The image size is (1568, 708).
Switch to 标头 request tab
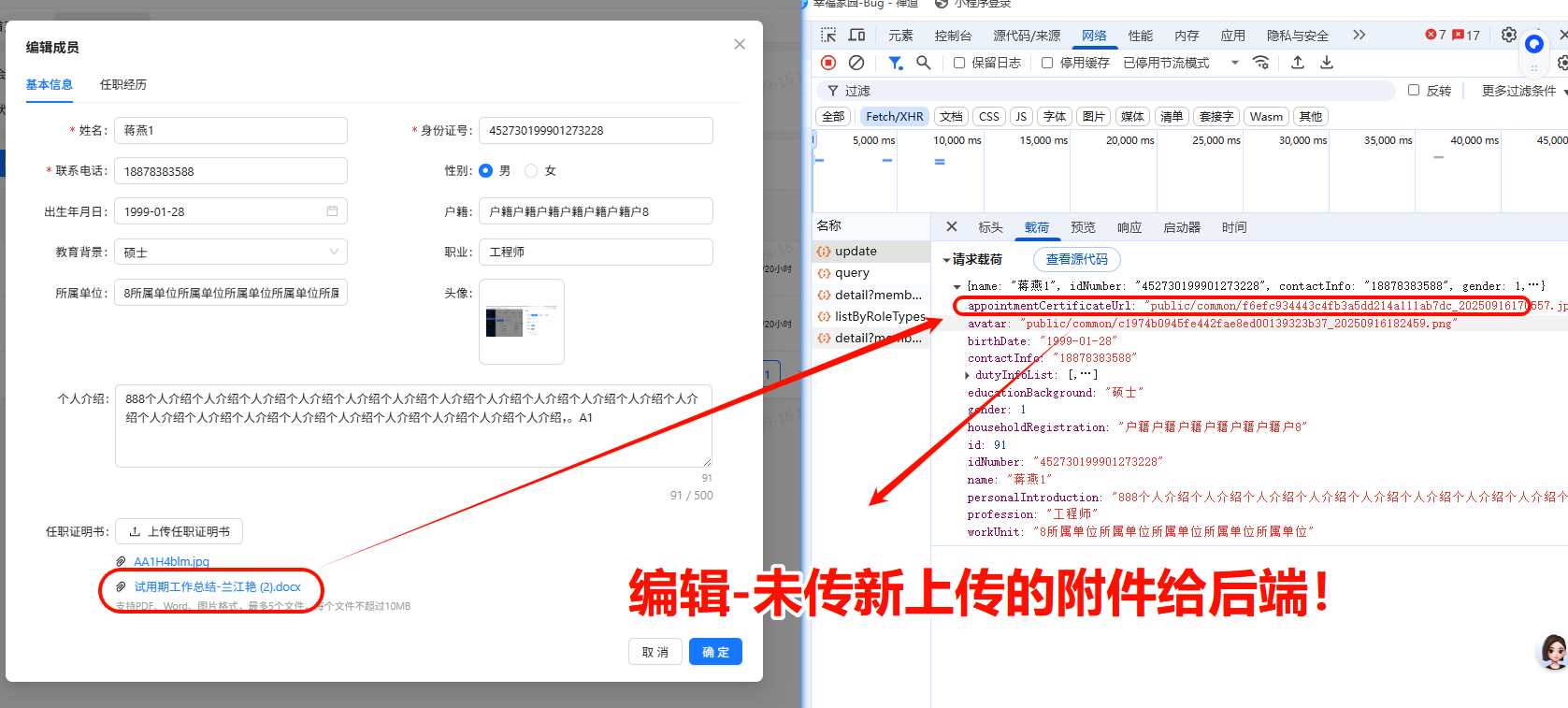tap(990, 227)
